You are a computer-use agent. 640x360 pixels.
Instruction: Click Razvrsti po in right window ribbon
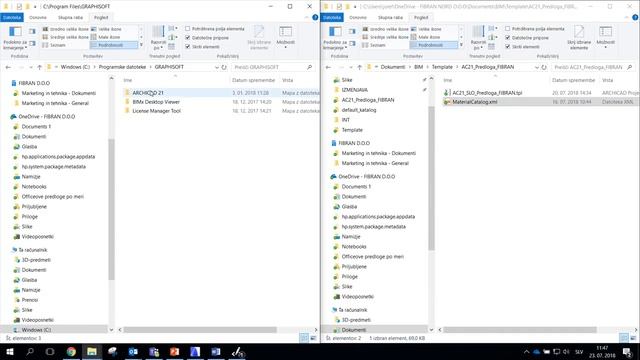(x=478, y=38)
